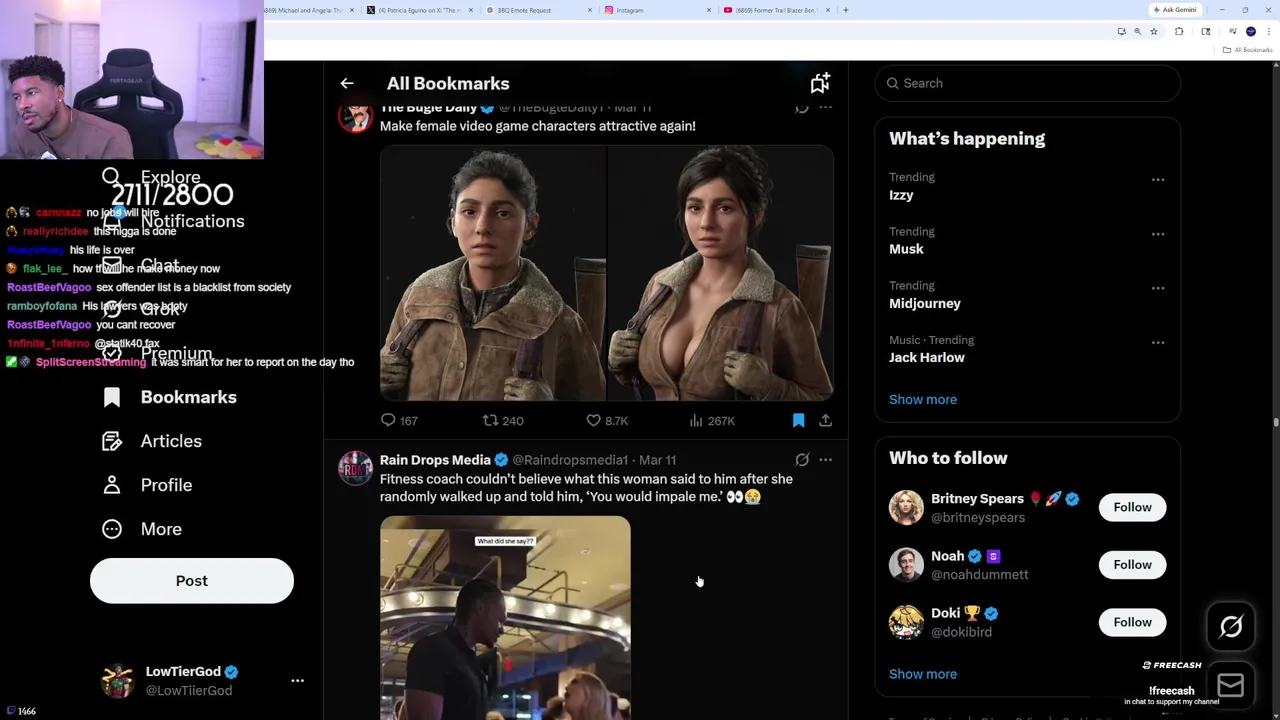Open more options on Rain Drops Media post
Viewport: 1280px width, 720px height.
click(826, 460)
